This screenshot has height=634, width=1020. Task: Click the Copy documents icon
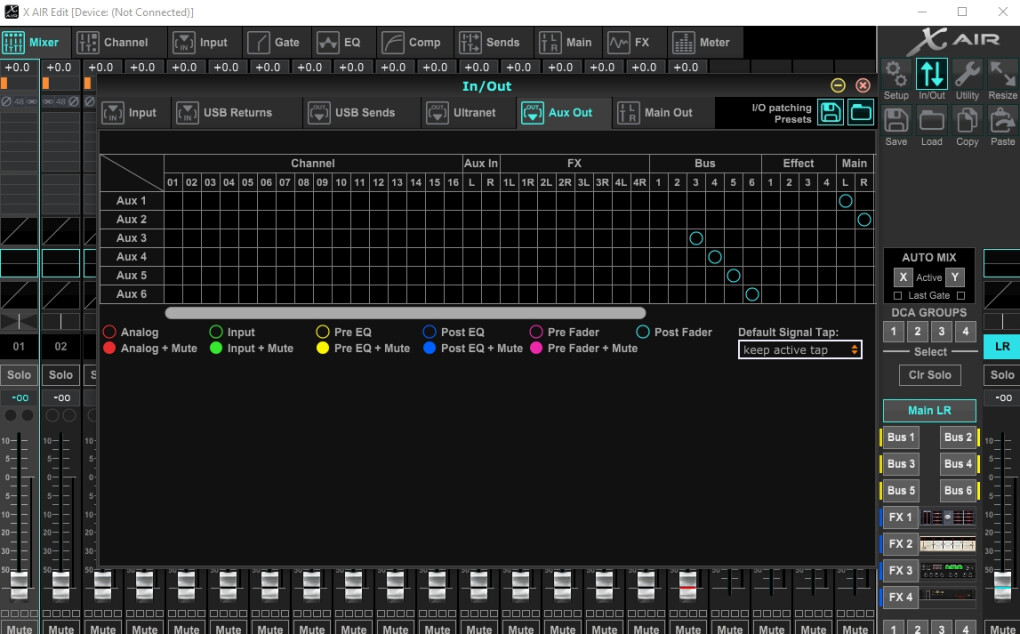click(x=967, y=120)
